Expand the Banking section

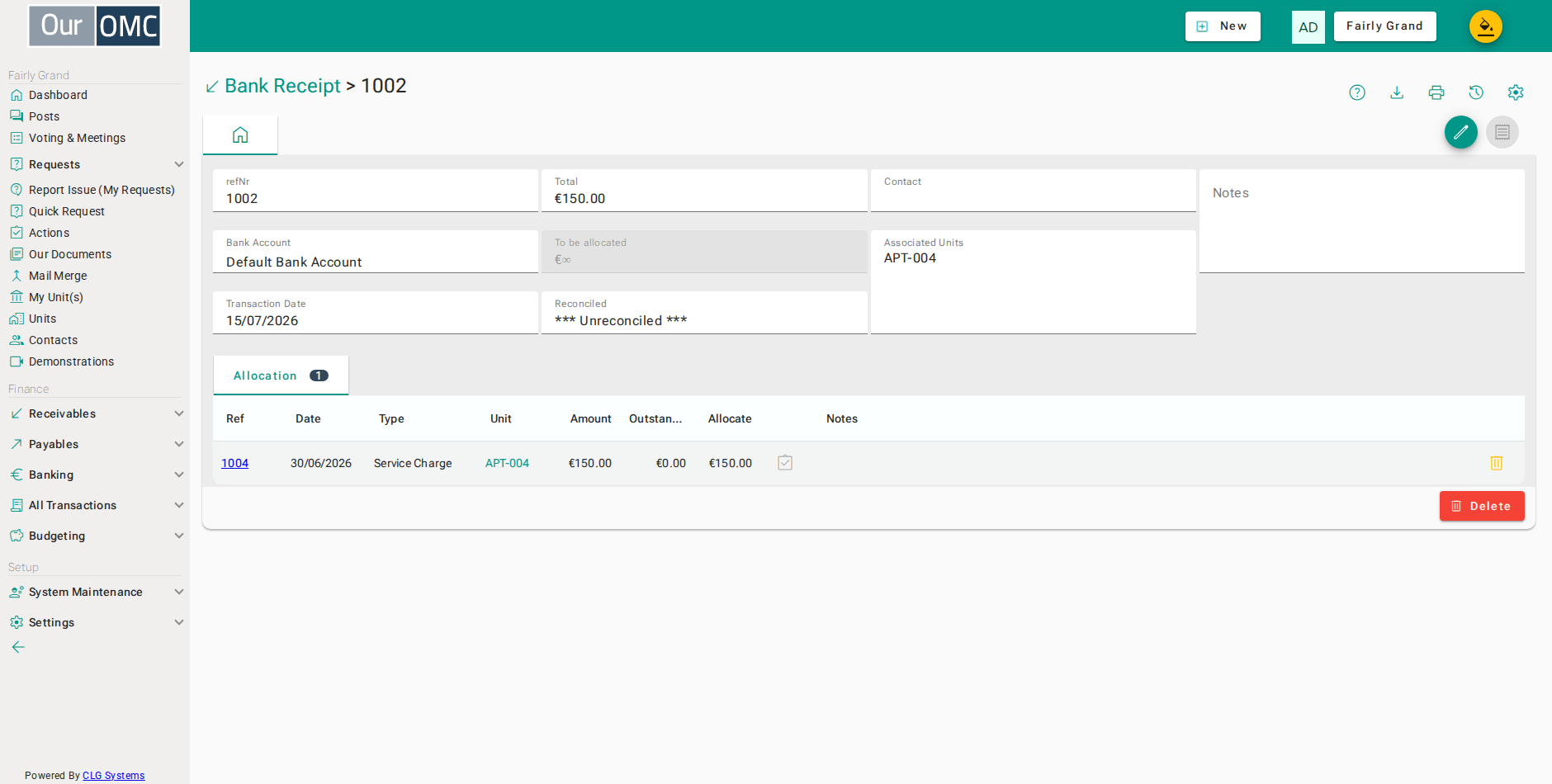pos(96,475)
